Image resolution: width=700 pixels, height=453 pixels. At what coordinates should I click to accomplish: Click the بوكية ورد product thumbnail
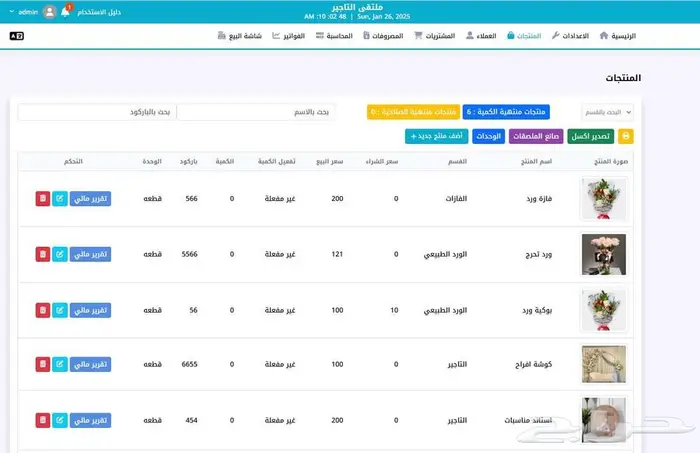(x=603, y=309)
